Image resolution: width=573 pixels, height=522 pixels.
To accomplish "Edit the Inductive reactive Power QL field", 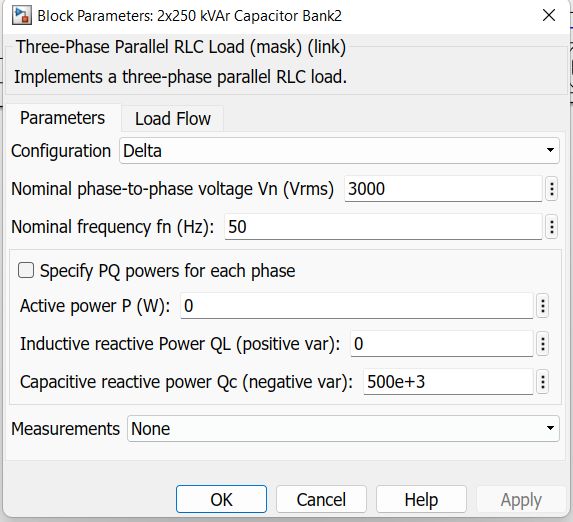I will click(x=442, y=344).
